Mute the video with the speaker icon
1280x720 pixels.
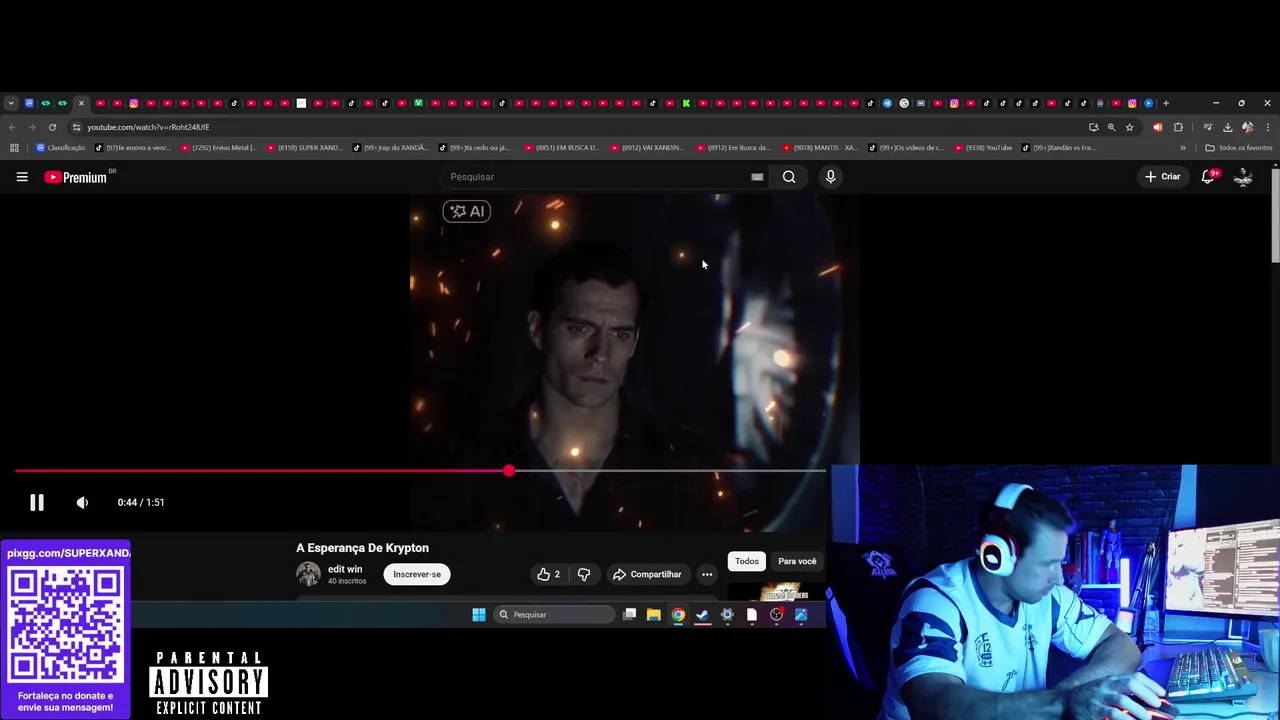82,503
